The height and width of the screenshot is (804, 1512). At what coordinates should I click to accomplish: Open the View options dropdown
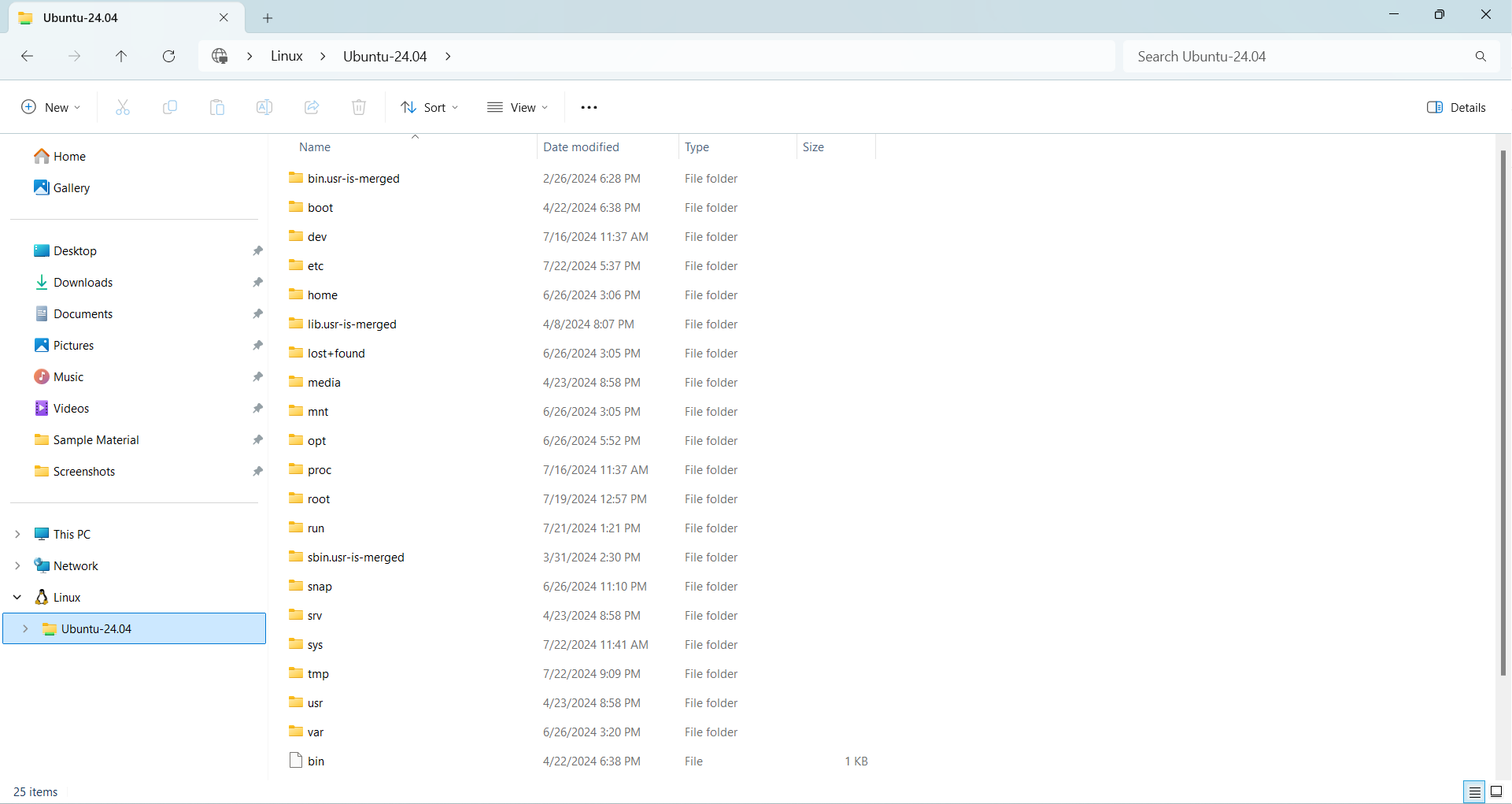pyautogui.click(x=517, y=107)
